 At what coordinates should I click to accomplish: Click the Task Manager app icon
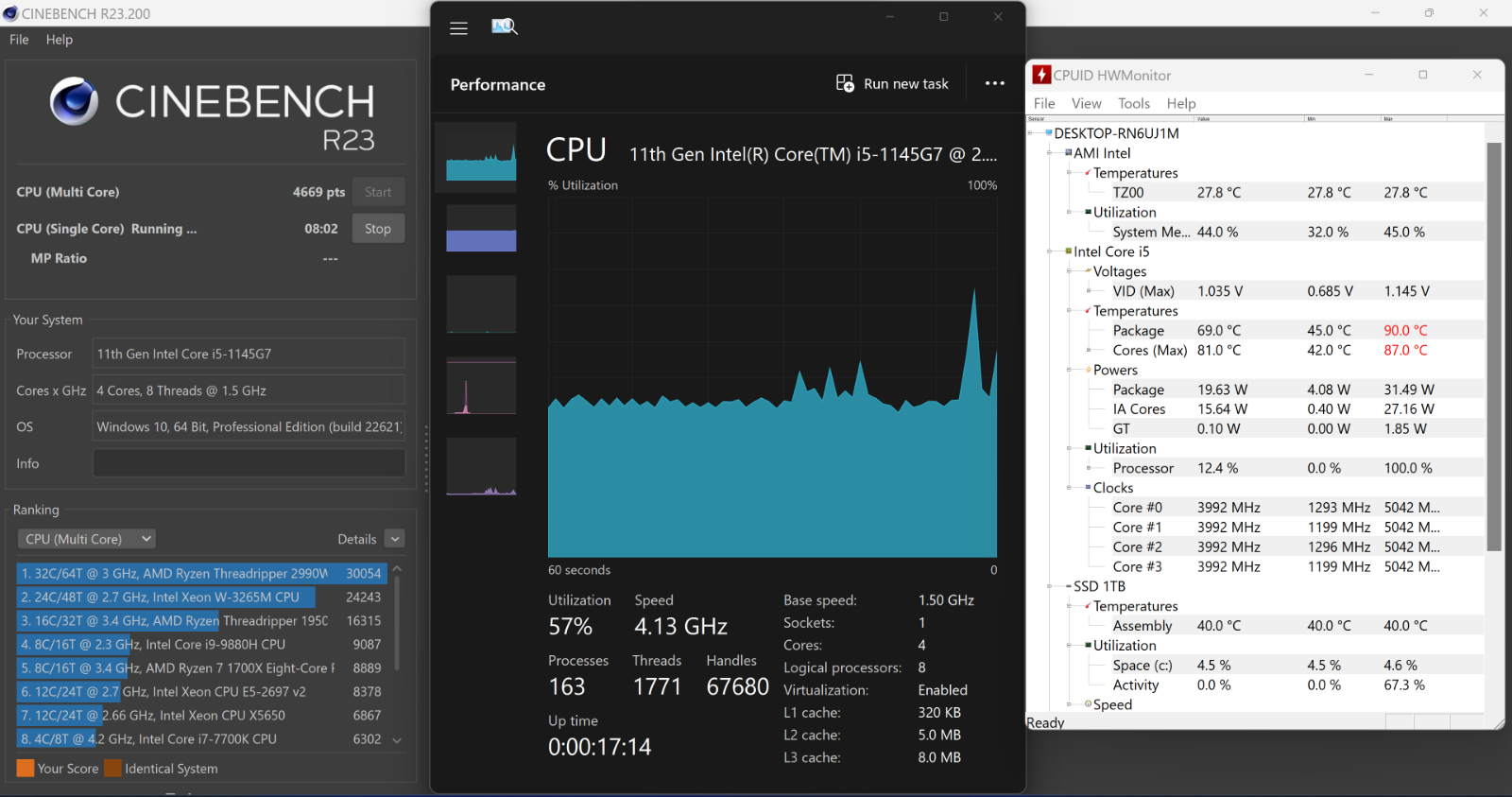pyautogui.click(x=504, y=26)
